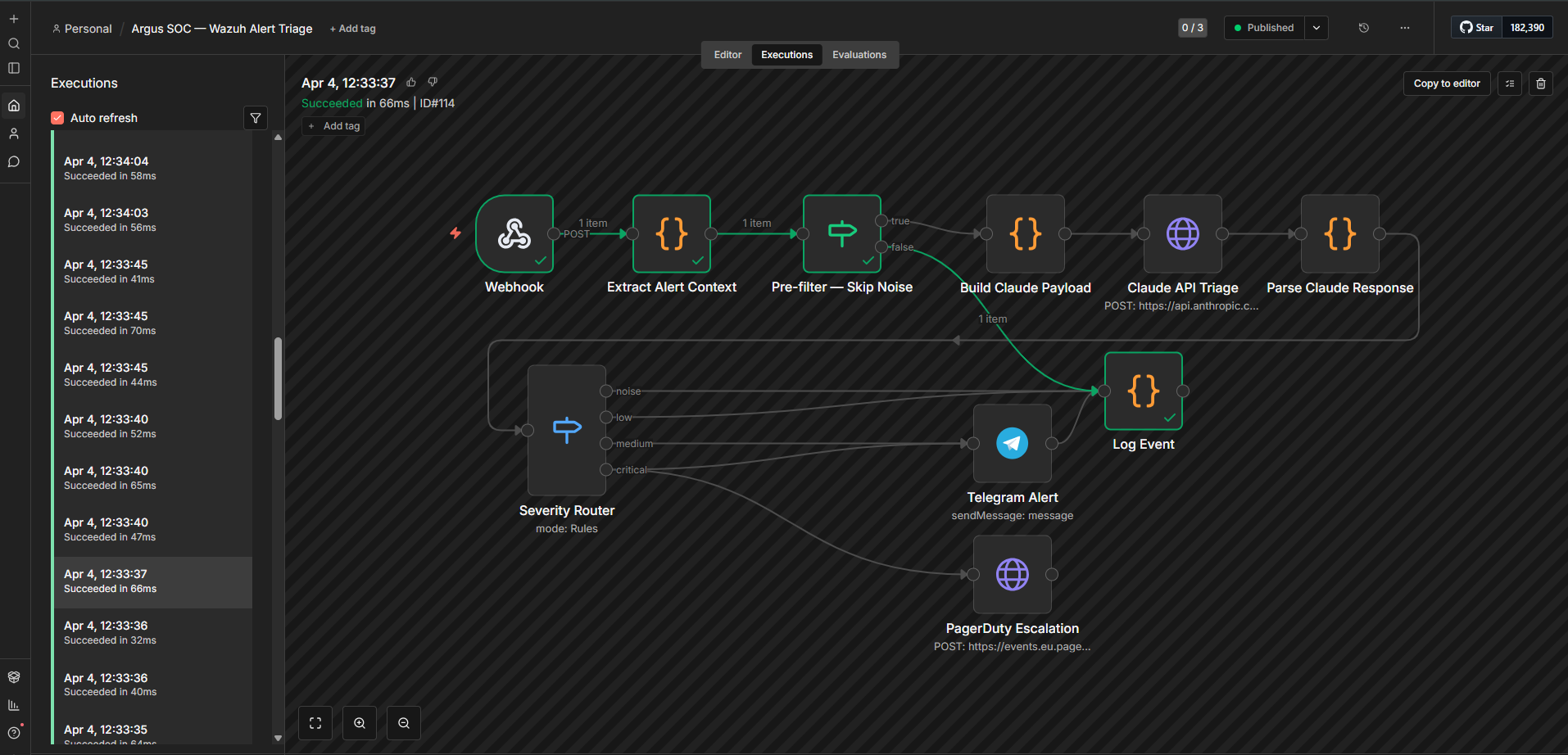
Task: Click the Published status button
Action: pyautogui.click(x=1264, y=28)
